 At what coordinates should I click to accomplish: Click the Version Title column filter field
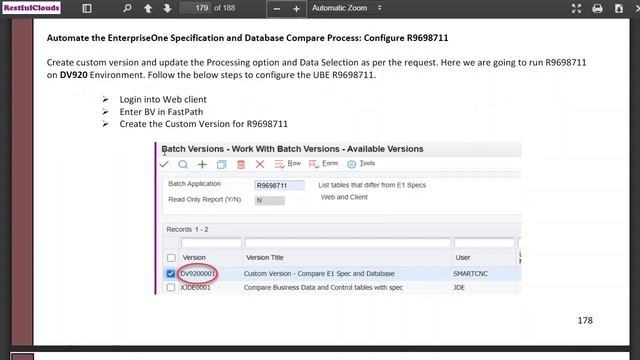click(x=348, y=243)
